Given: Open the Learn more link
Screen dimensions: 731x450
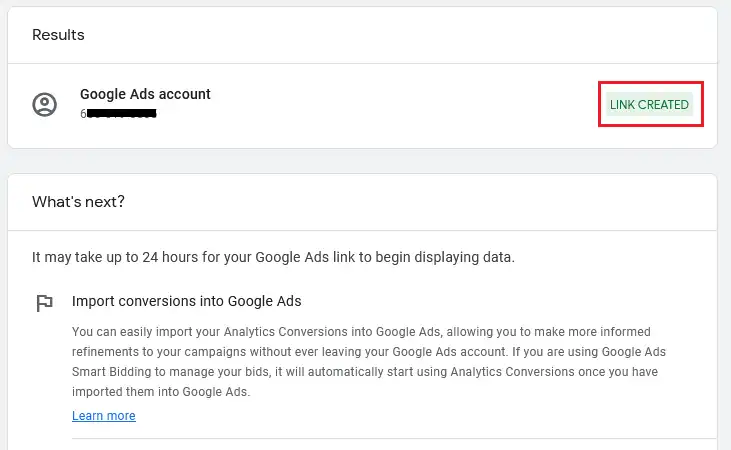Looking at the screenshot, I should point(103,415).
